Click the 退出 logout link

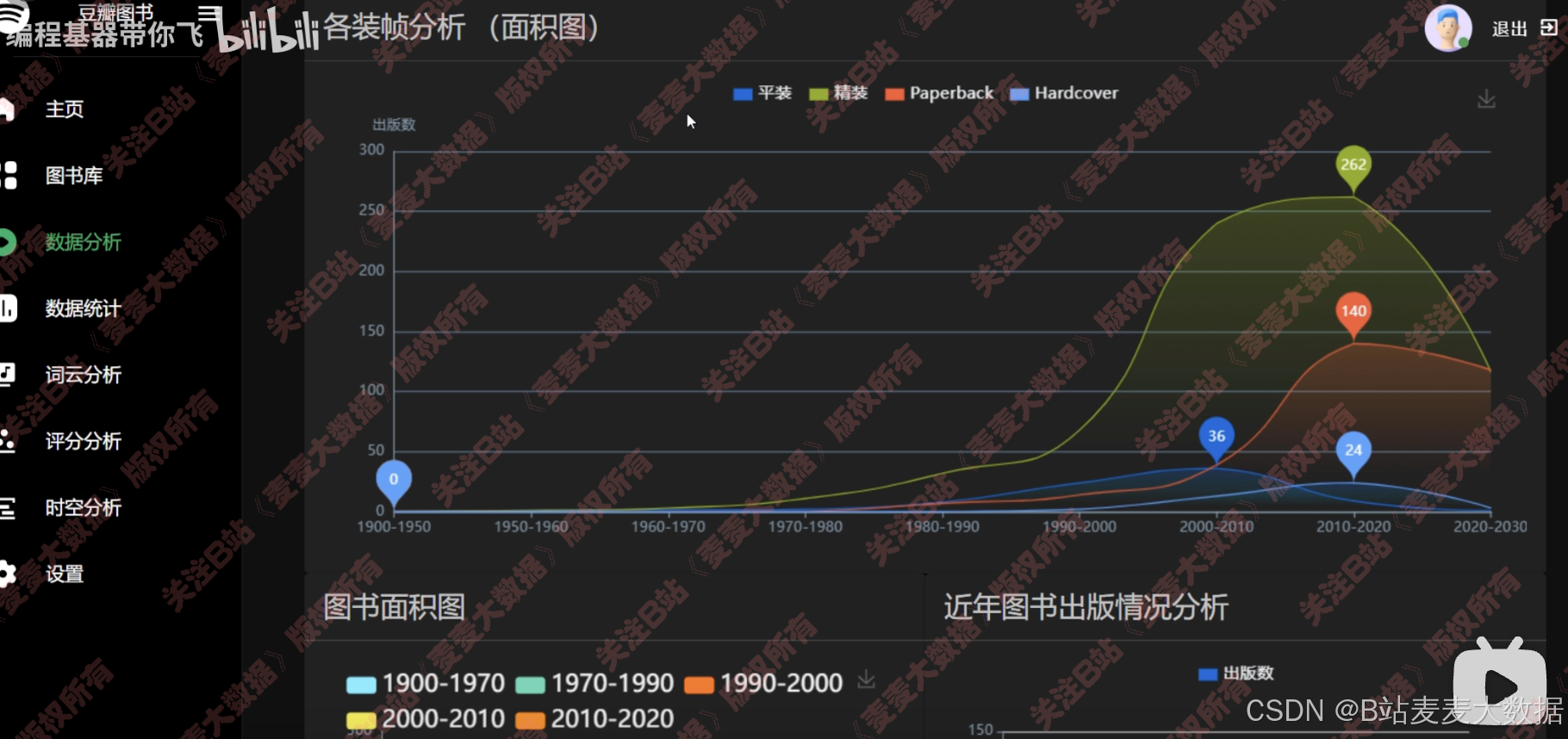1509,29
